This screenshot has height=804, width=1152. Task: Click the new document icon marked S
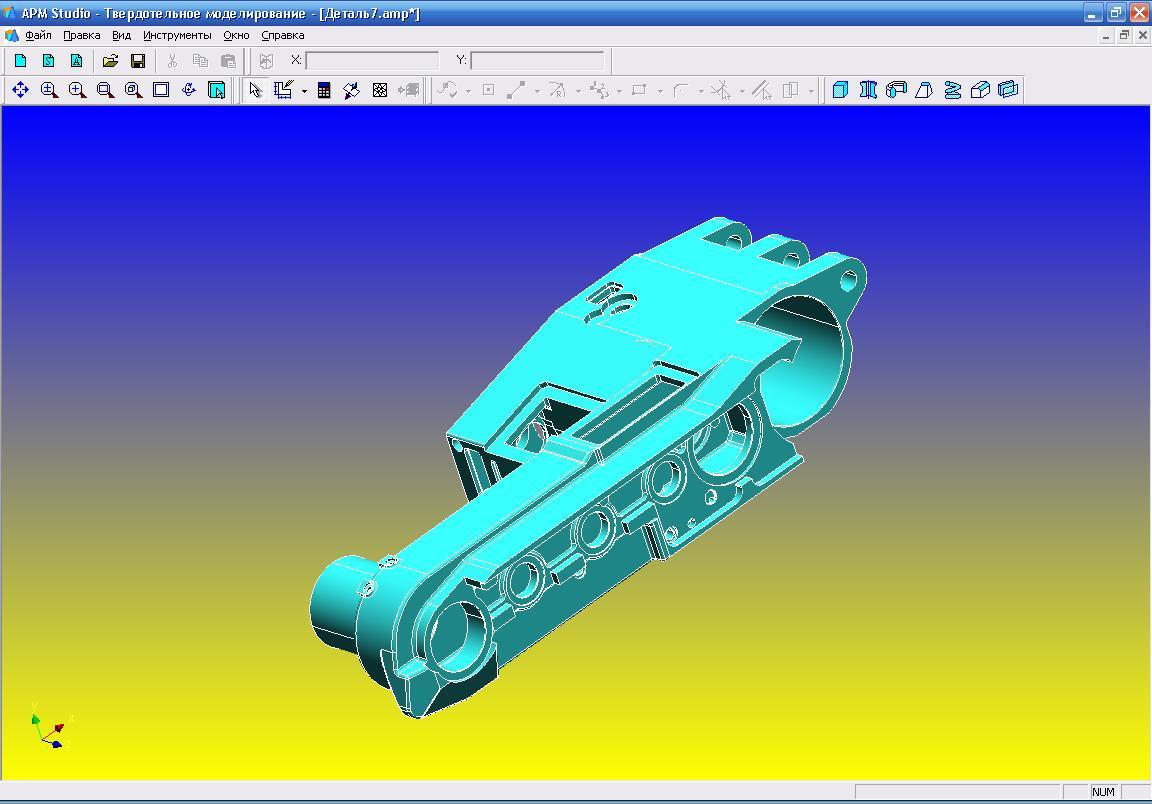click(x=48, y=61)
